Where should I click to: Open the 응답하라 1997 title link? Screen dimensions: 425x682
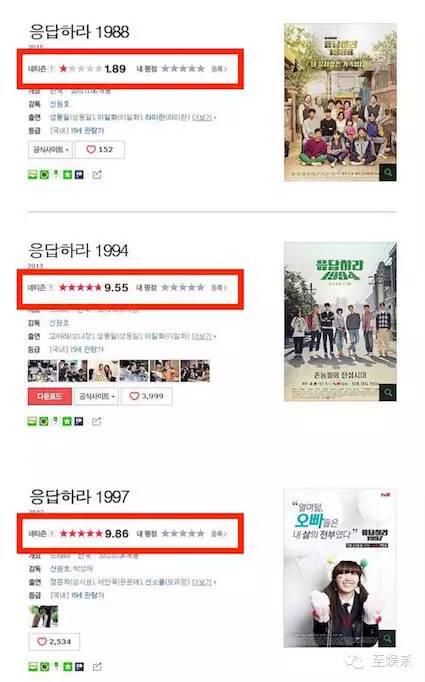(x=79, y=496)
